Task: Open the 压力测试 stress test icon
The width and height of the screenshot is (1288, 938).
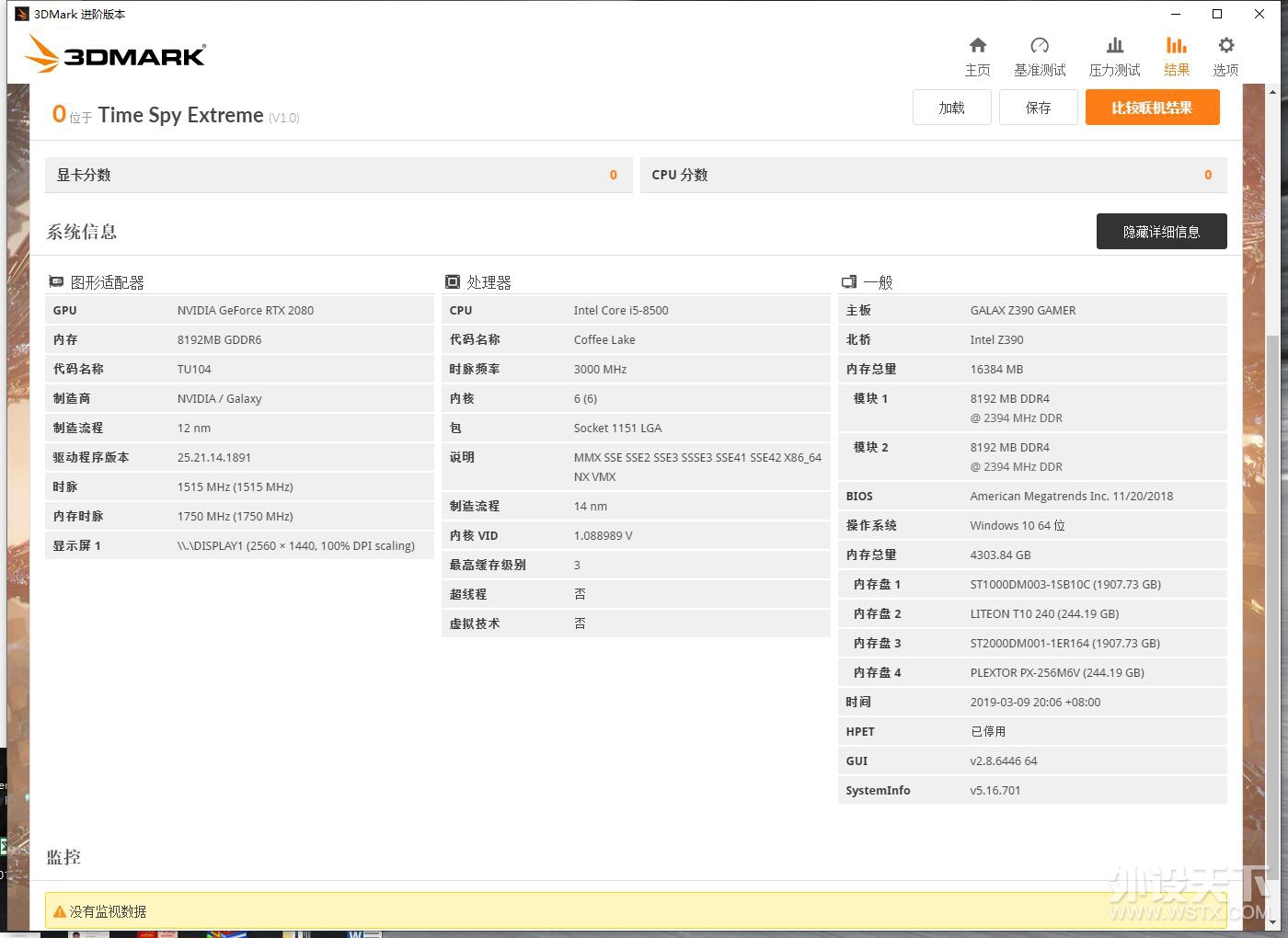Action: tap(1115, 45)
